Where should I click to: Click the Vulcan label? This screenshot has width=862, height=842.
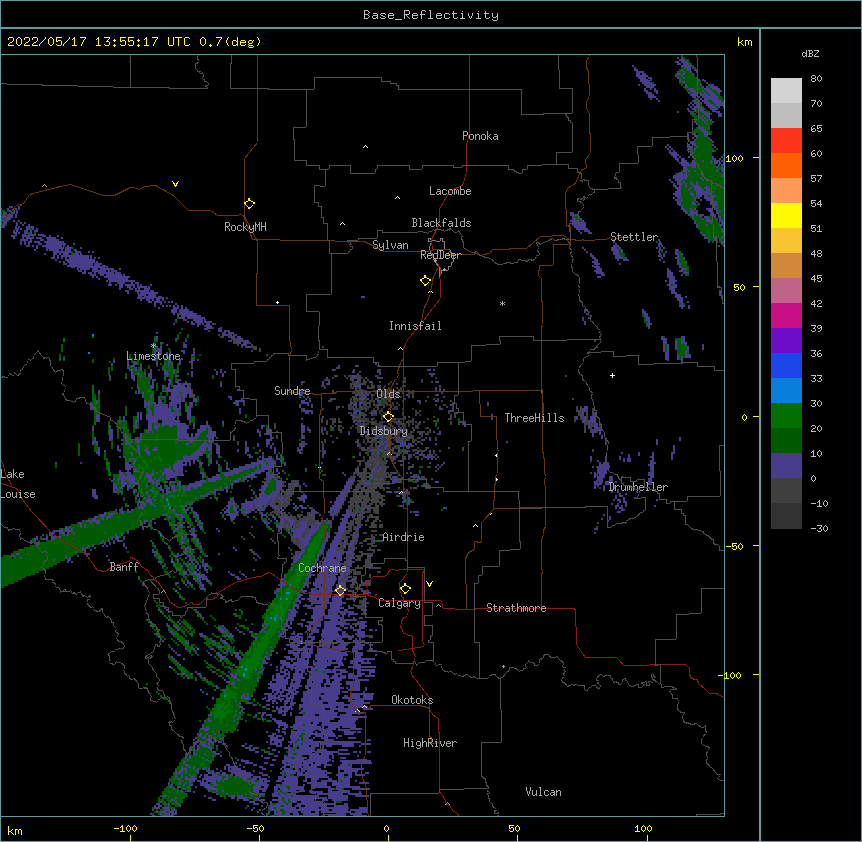point(543,792)
